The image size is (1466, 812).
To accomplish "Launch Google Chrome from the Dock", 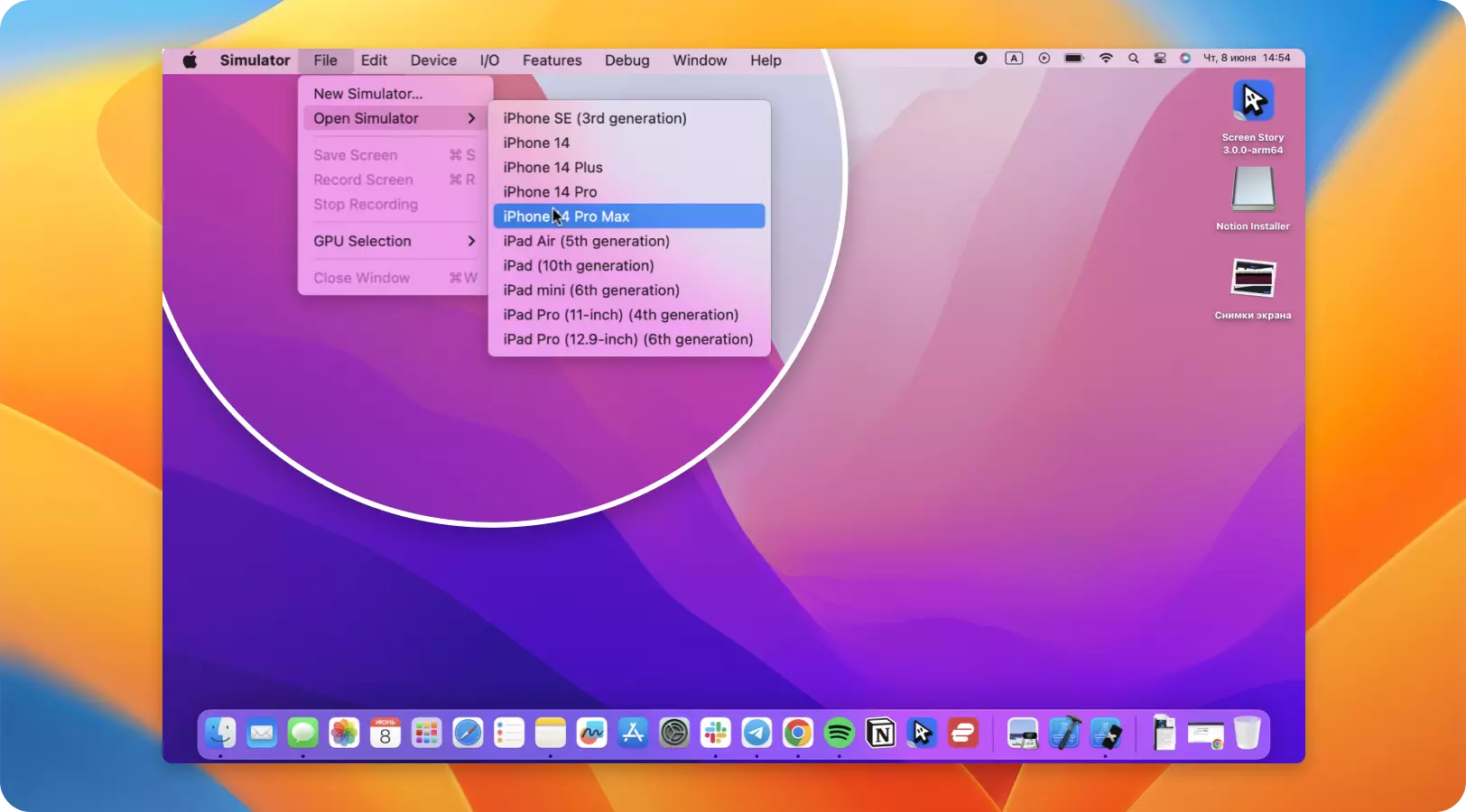I will coord(798,733).
